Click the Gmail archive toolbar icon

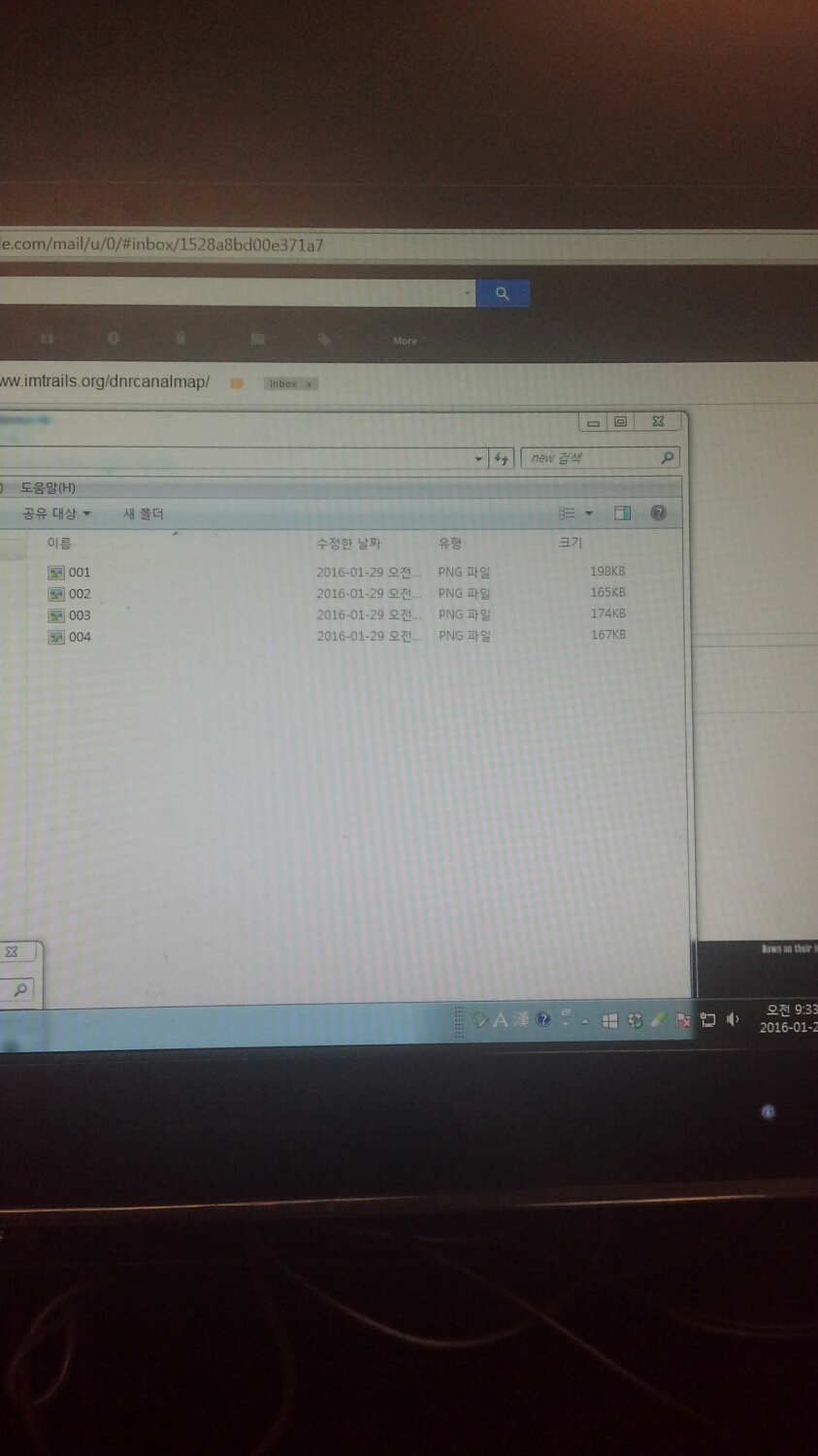coord(48,339)
